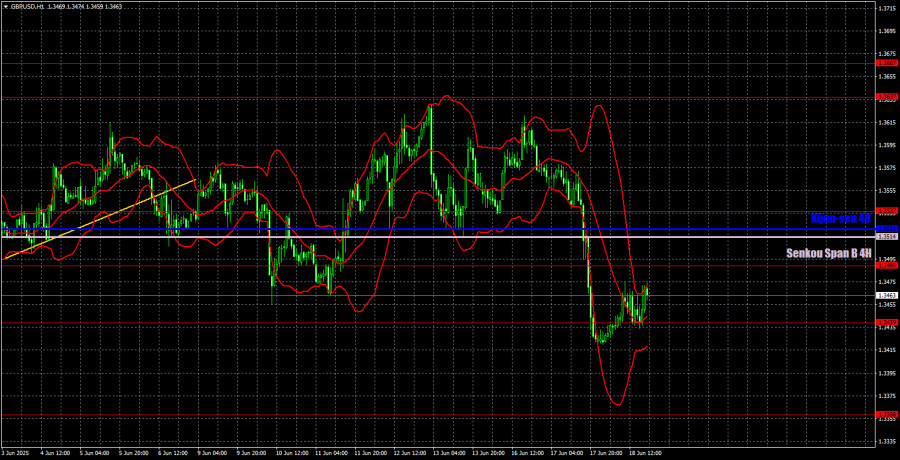Viewport: 900px width, 460px height.
Task: Click the 1.3695 price scale value
Action: [x=886, y=31]
